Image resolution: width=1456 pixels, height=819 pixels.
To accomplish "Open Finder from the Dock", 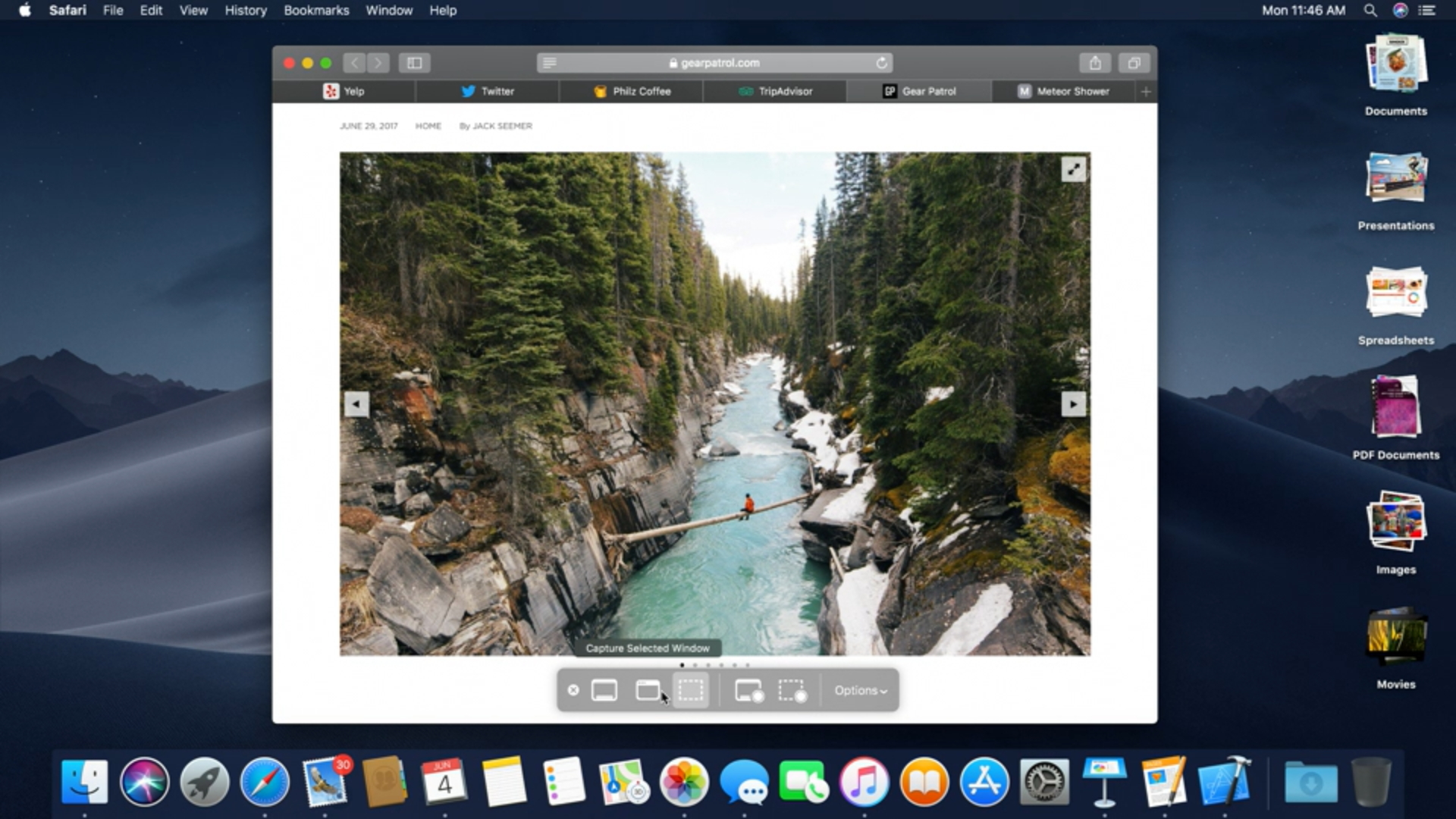I will tap(84, 782).
